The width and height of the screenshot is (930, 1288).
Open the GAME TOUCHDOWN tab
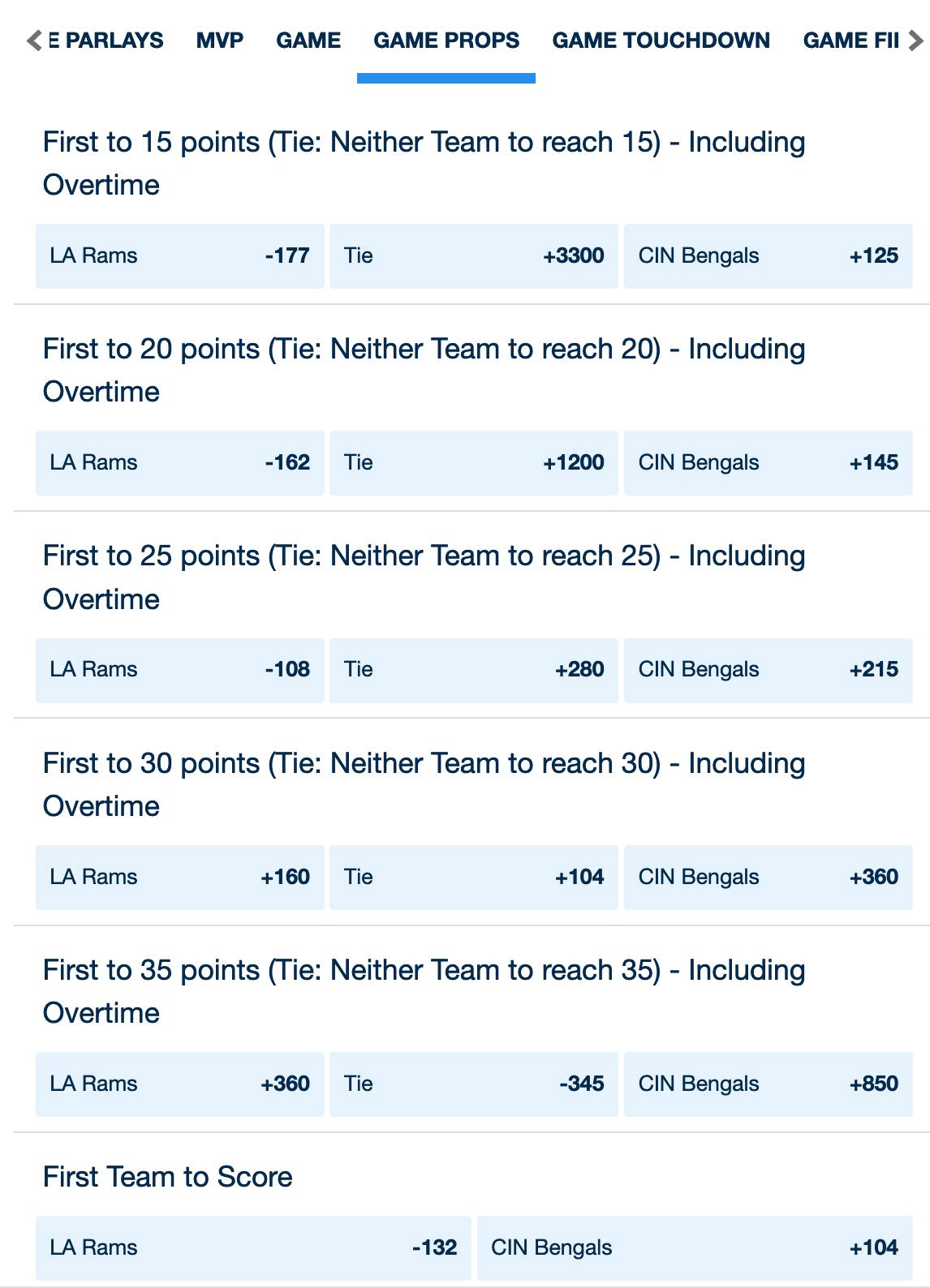click(661, 41)
